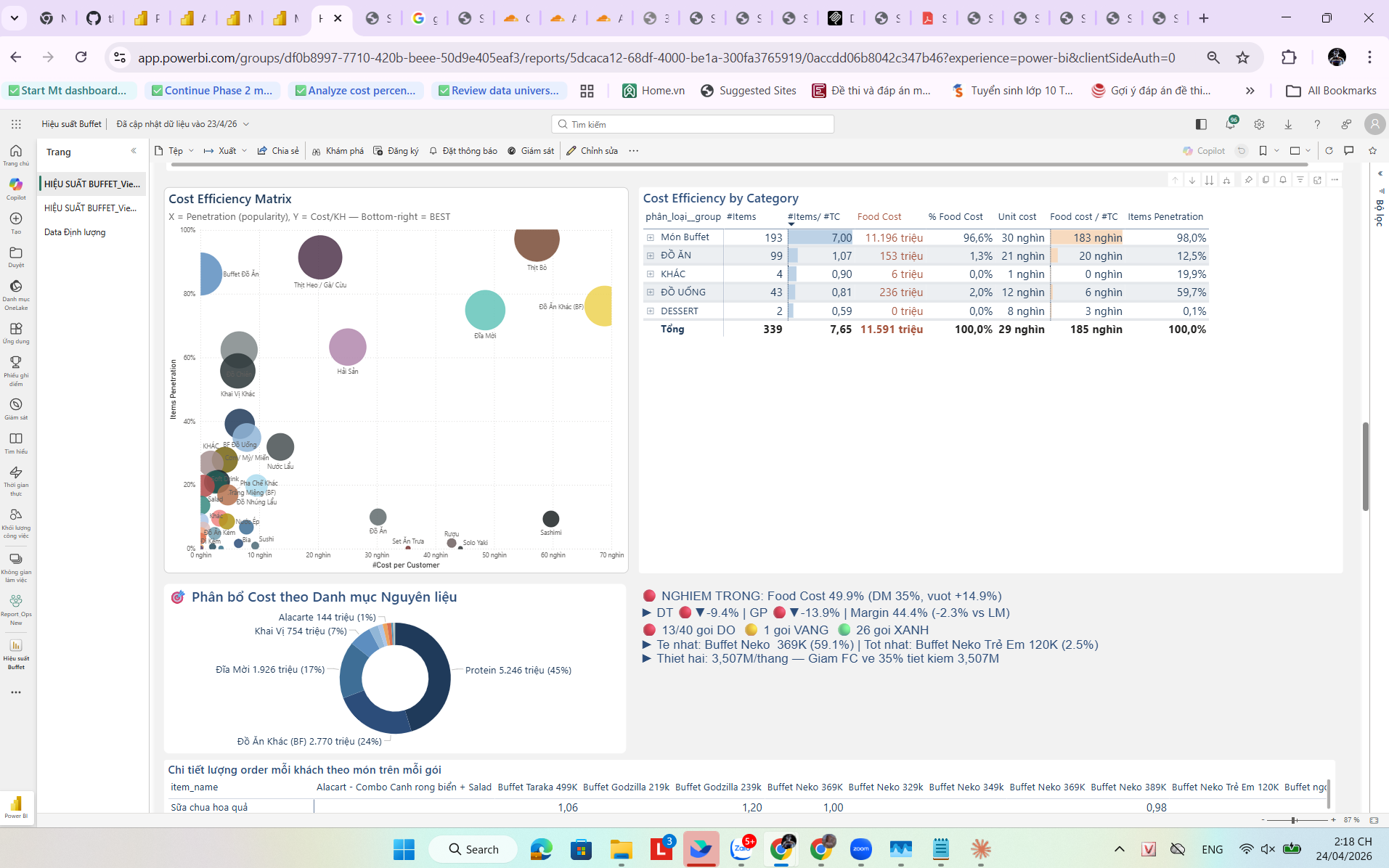Open the Power BI settings gear
Viewport: 1389px width, 868px height.
pyautogui.click(x=1259, y=124)
